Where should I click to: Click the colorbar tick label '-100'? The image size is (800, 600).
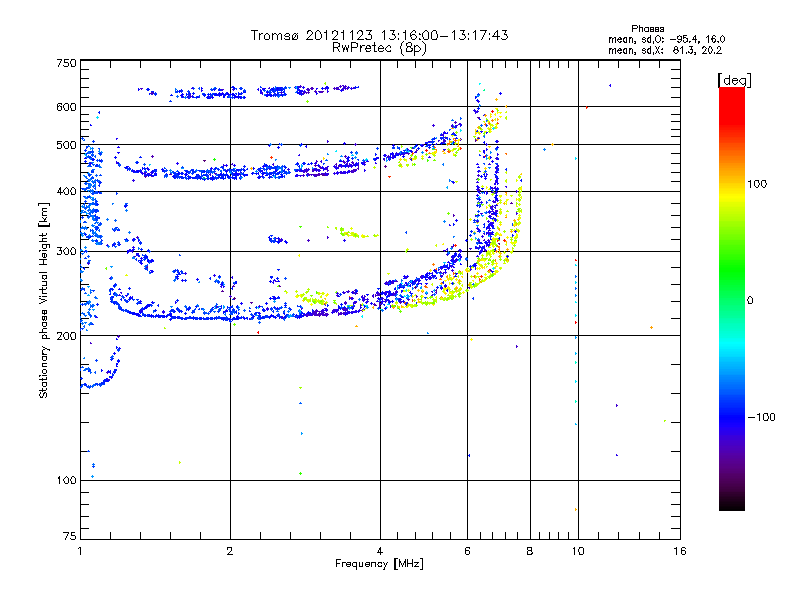pyautogui.click(x=761, y=417)
